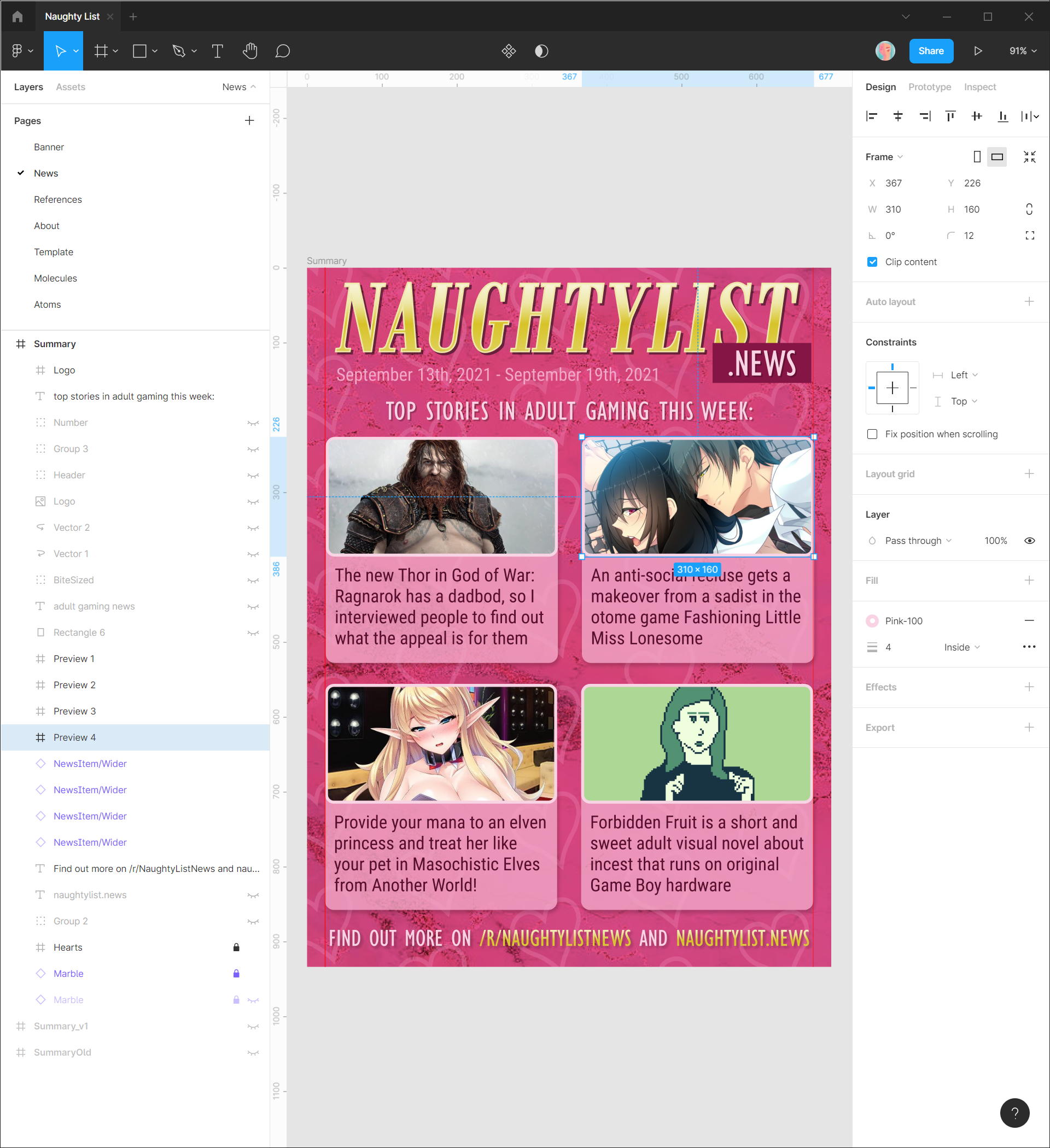Remove the Pink-100 stroke with minus
1050x1148 pixels.
(1029, 620)
